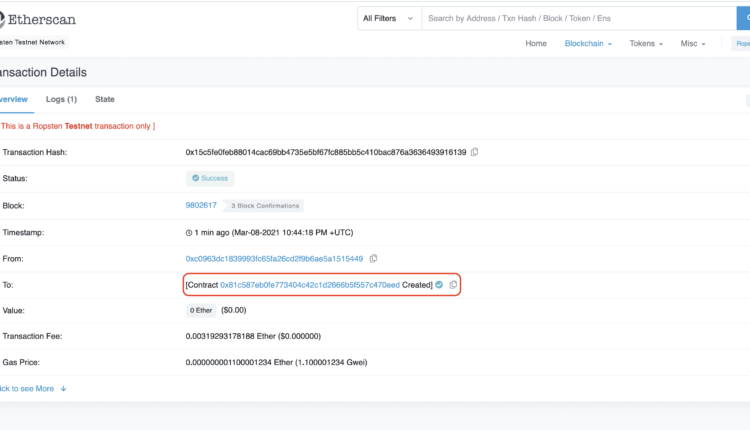Click the blue search button
The image size is (750, 430).
pos(743,18)
